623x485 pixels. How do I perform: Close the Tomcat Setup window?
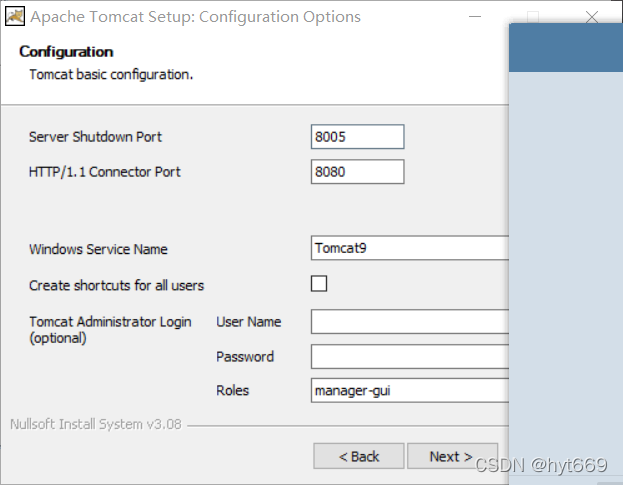[x=592, y=17]
